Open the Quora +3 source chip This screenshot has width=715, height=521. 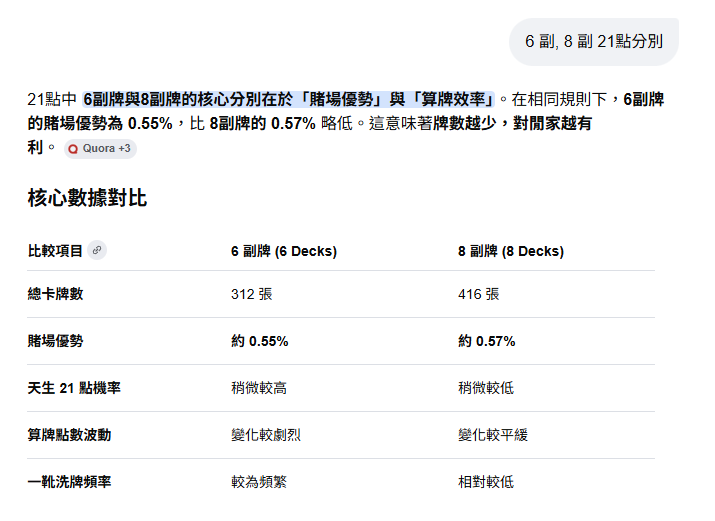100,149
